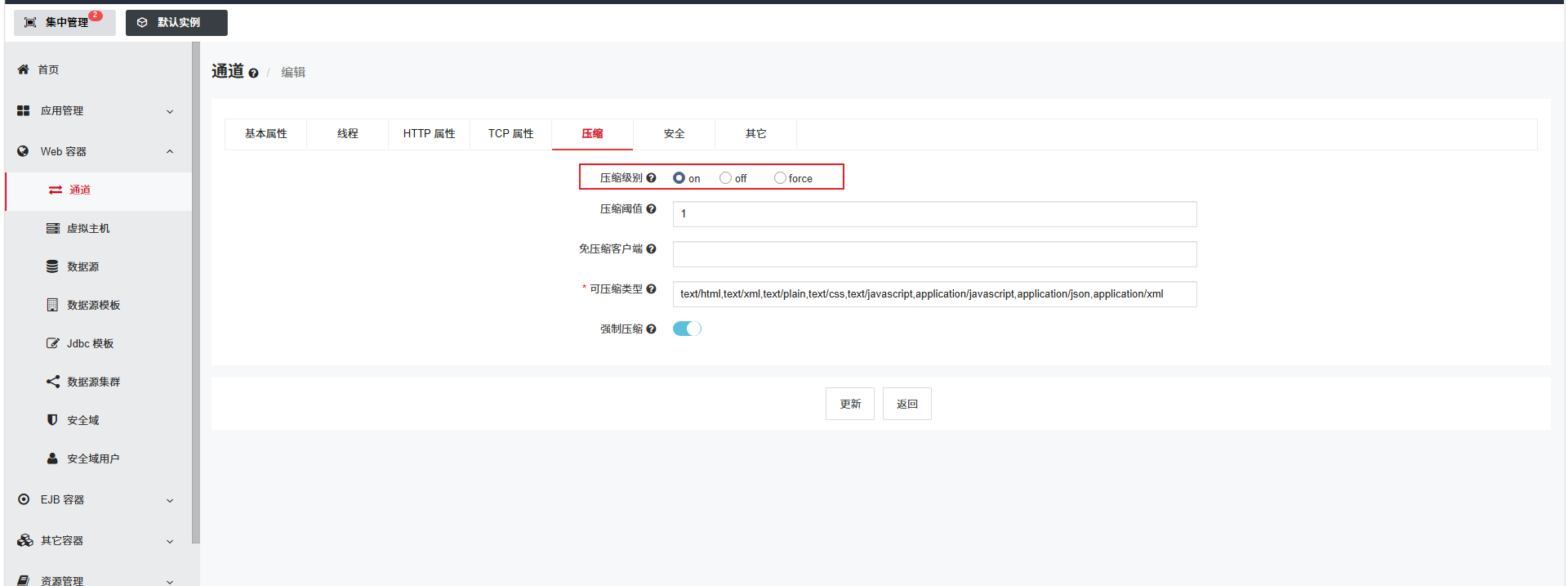Toggle the 强制压缩 switch

[x=687, y=329]
